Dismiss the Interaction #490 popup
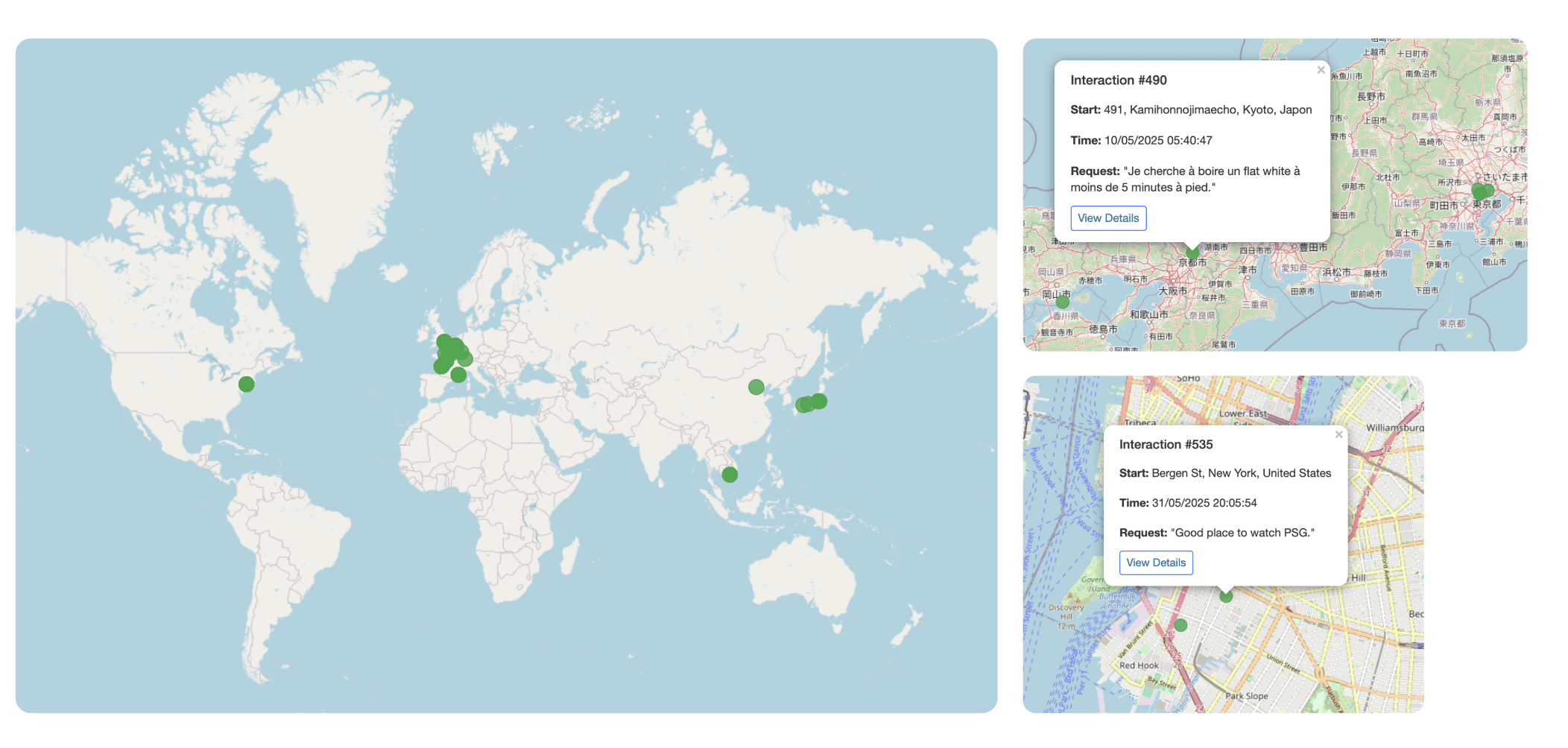1568x748 pixels. click(1321, 70)
